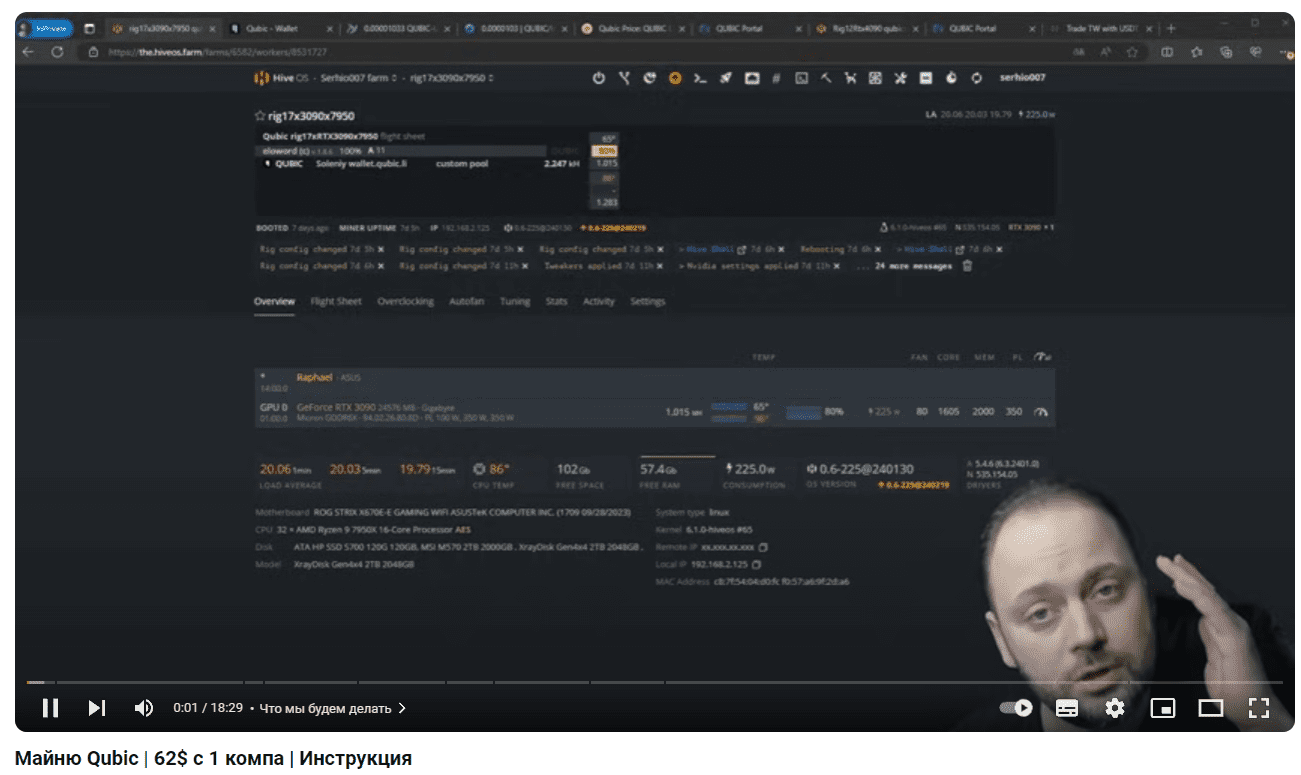The width and height of the screenshot is (1301, 775).
Task: Copy the Remote IP value
Action: pos(763,547)
